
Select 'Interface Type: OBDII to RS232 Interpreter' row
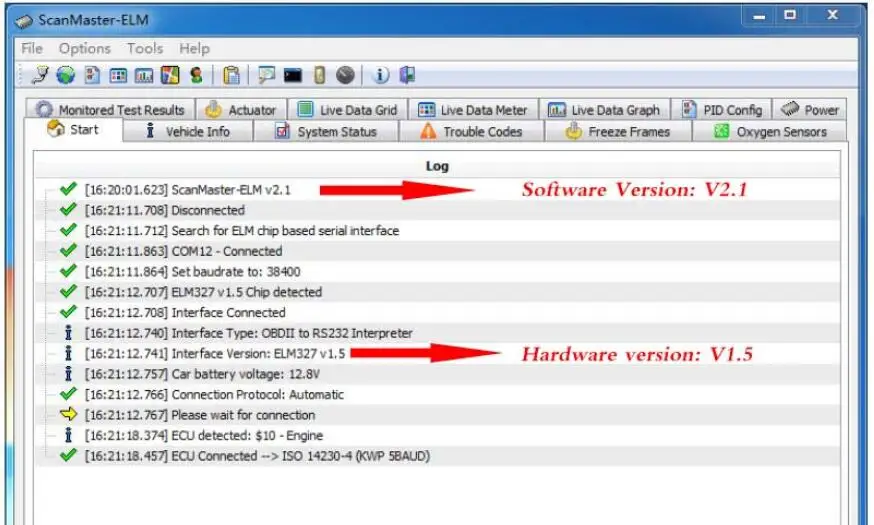coord(437,333)
